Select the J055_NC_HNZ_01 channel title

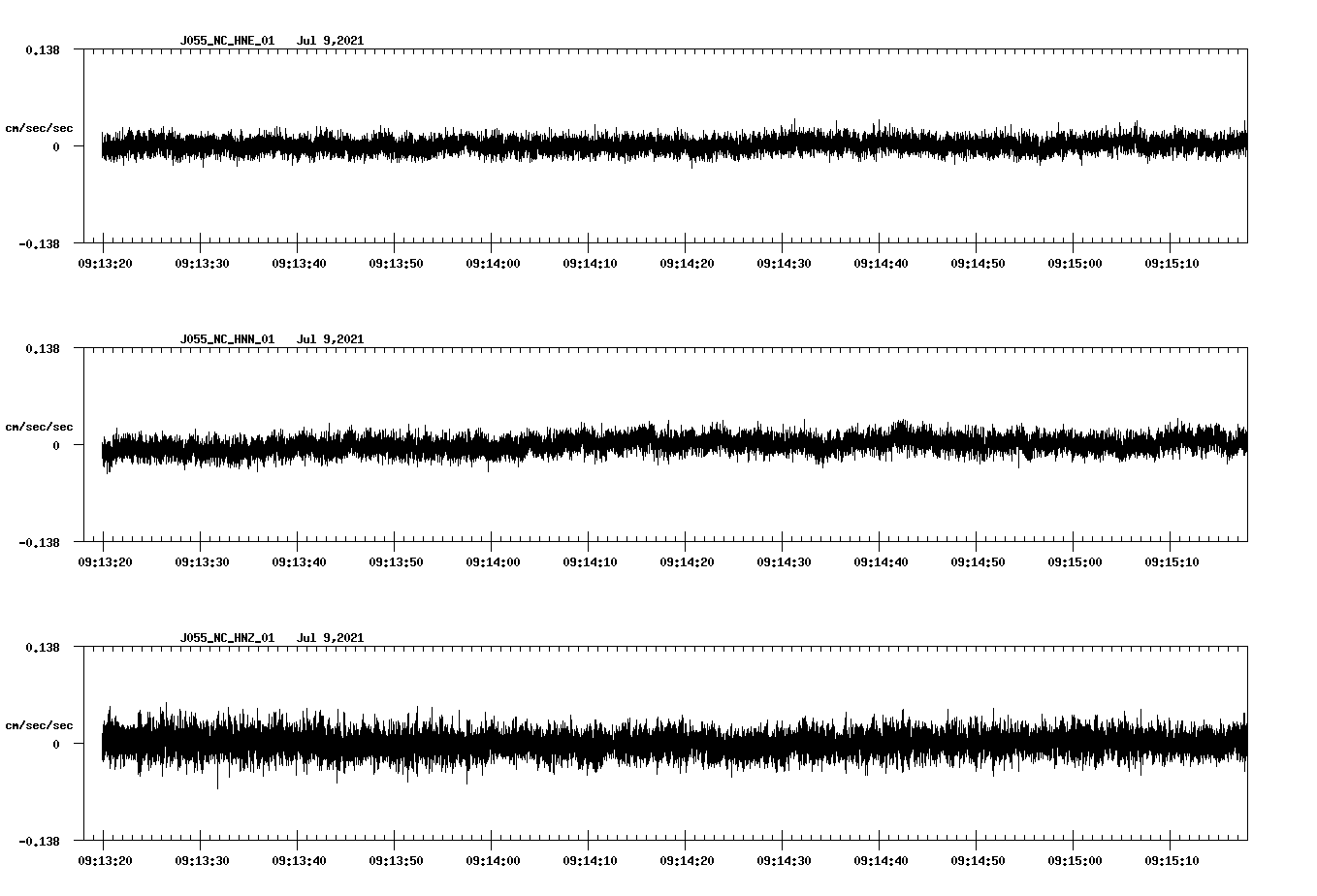[x=226, y=637]
